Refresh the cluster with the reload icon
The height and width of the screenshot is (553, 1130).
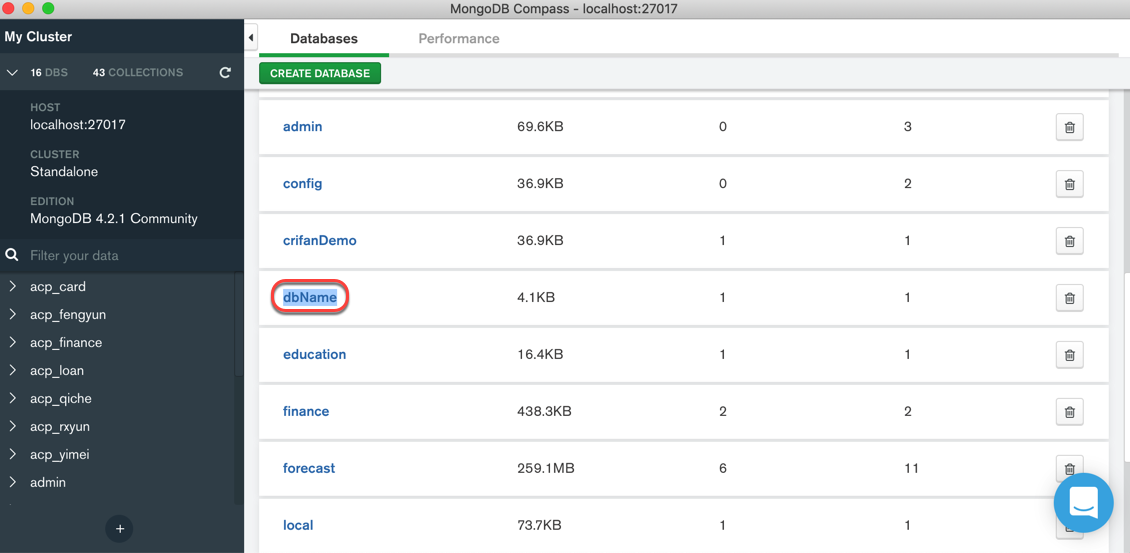coord(225,73)
